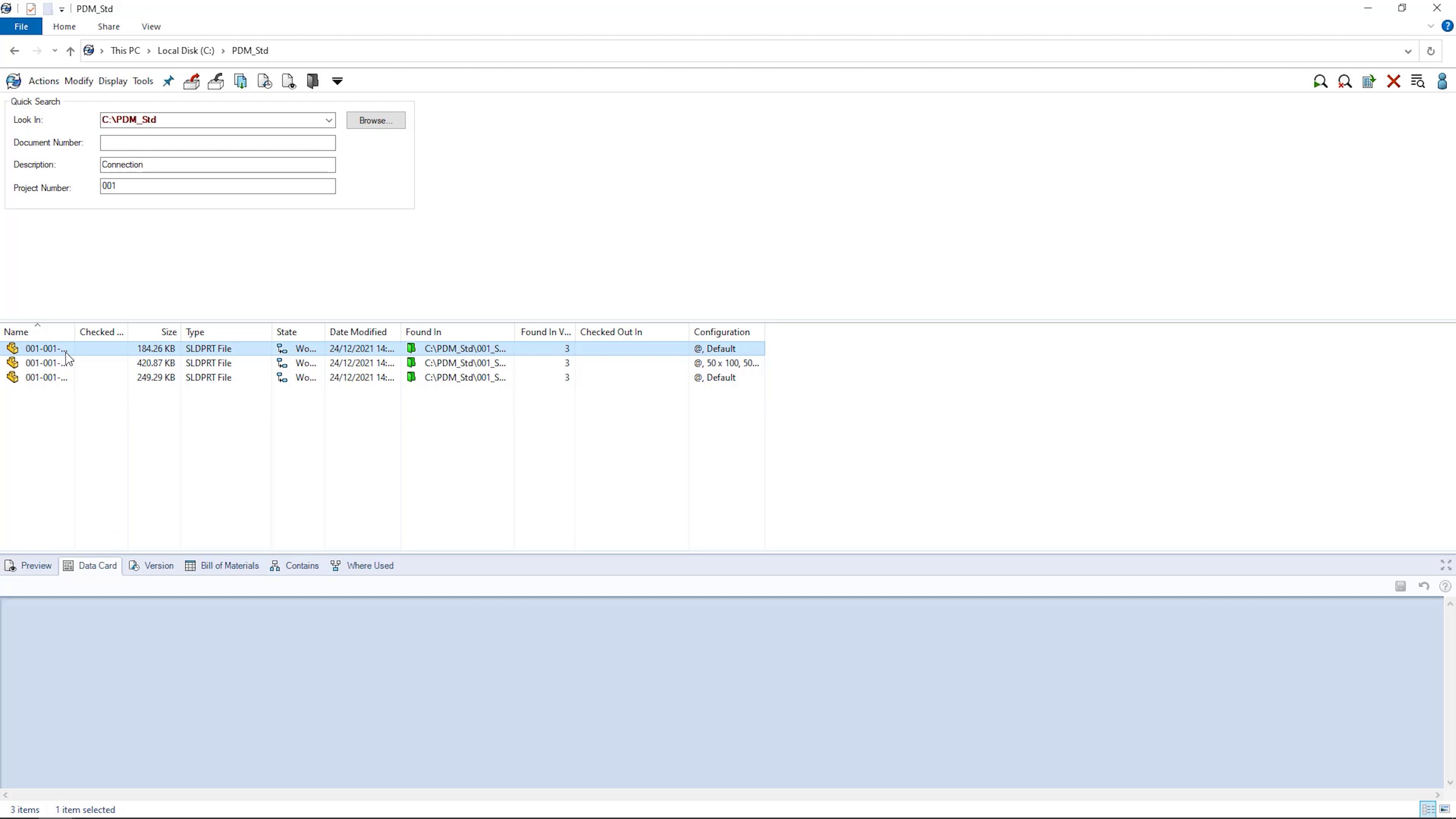
Task: Click the save data card icon above preview pane
Action: click(1400, 586)
